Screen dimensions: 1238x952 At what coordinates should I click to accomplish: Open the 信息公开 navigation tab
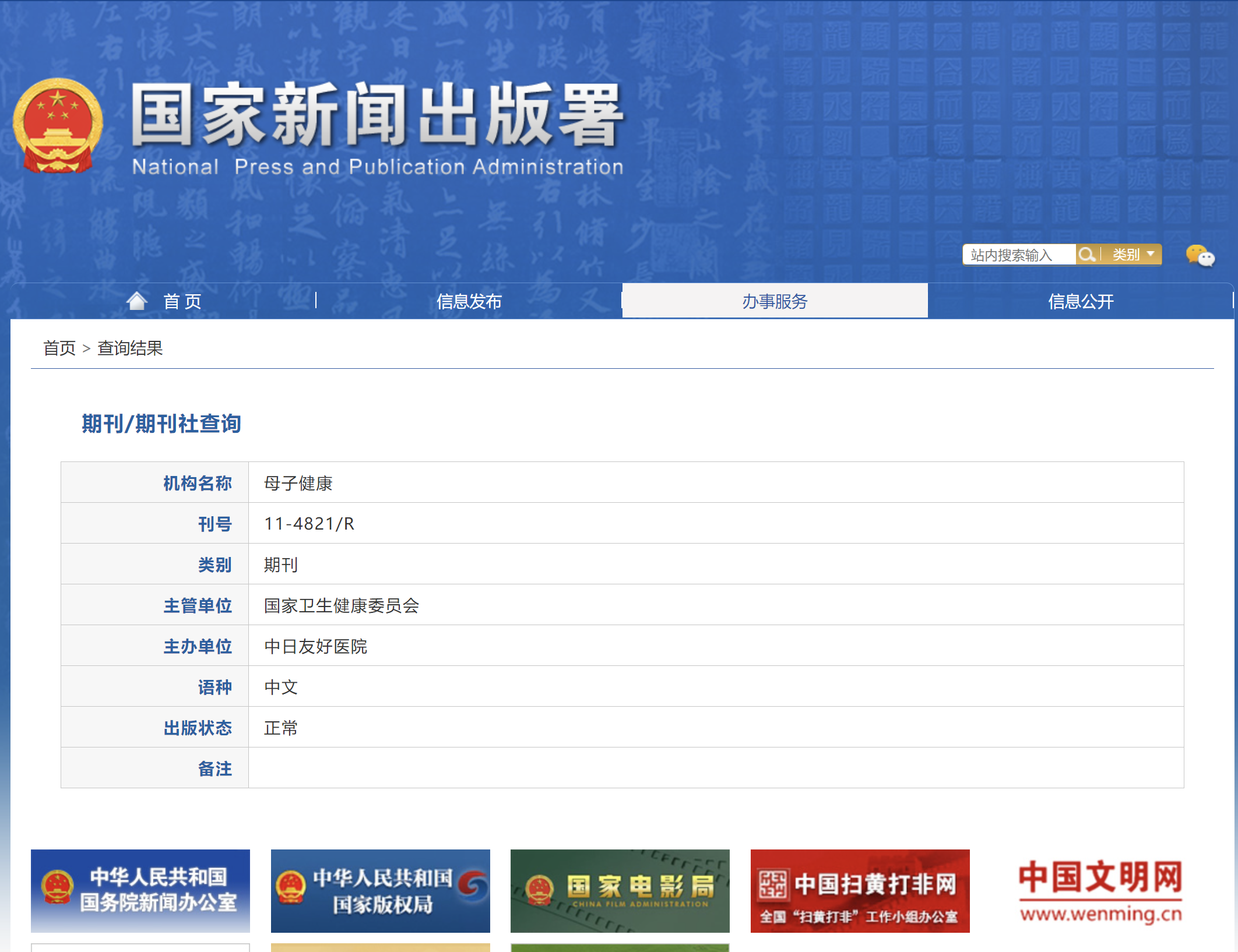[x=1081, y=301]
